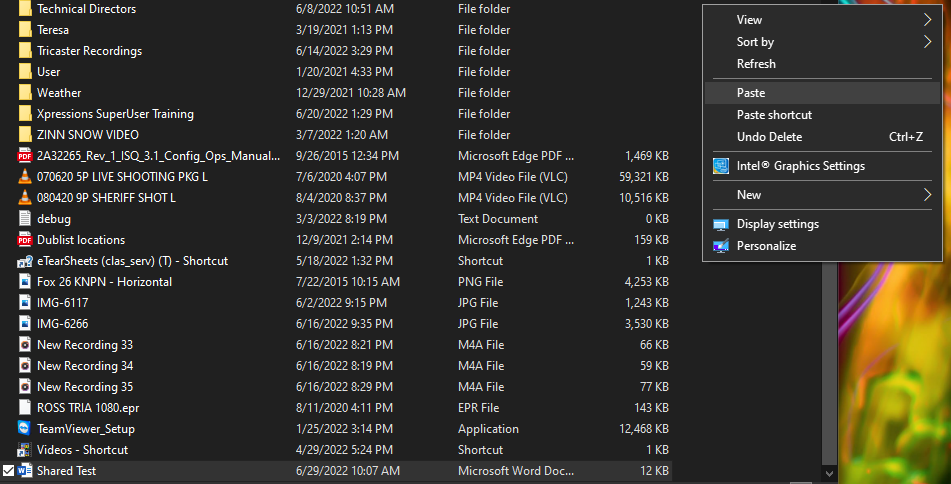
Task: Click the Text Document type cell
Action: (x=497, y=219)
